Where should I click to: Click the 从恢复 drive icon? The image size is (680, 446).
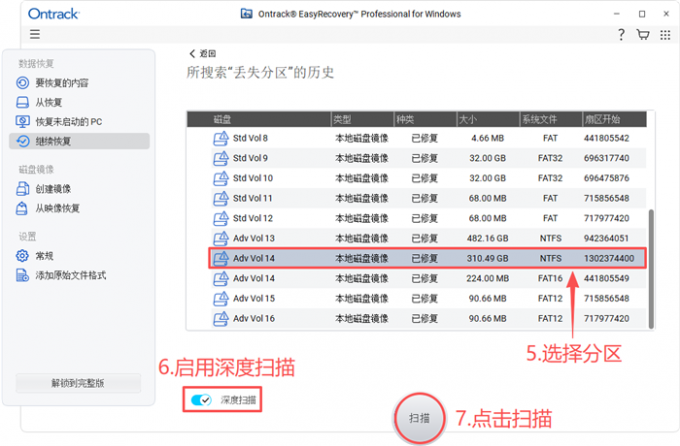pos(23,102)
